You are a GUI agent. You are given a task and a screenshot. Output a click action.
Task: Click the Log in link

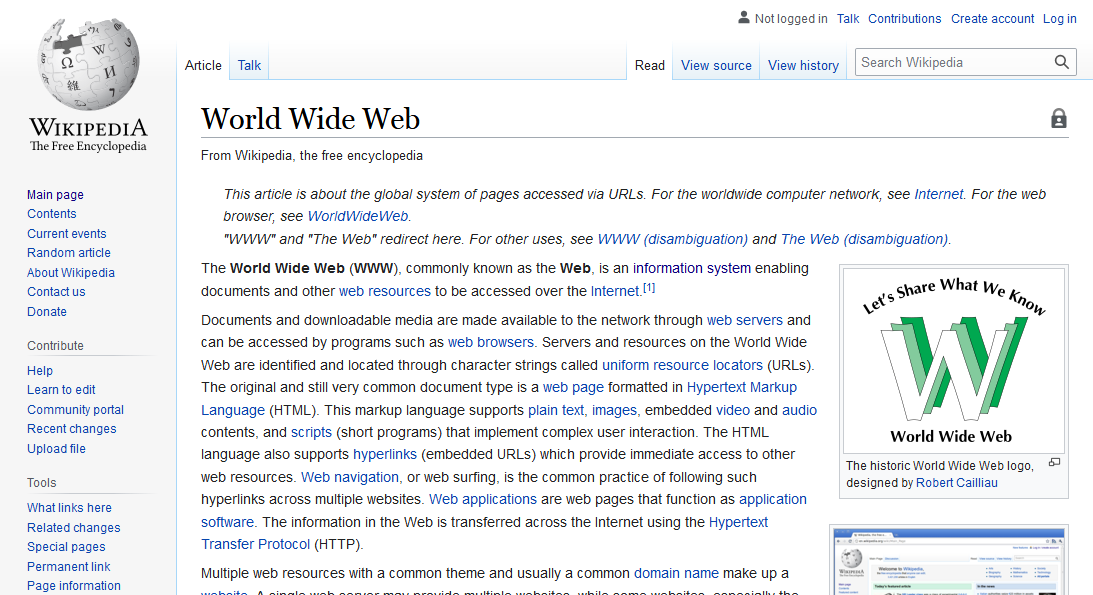1060,19
